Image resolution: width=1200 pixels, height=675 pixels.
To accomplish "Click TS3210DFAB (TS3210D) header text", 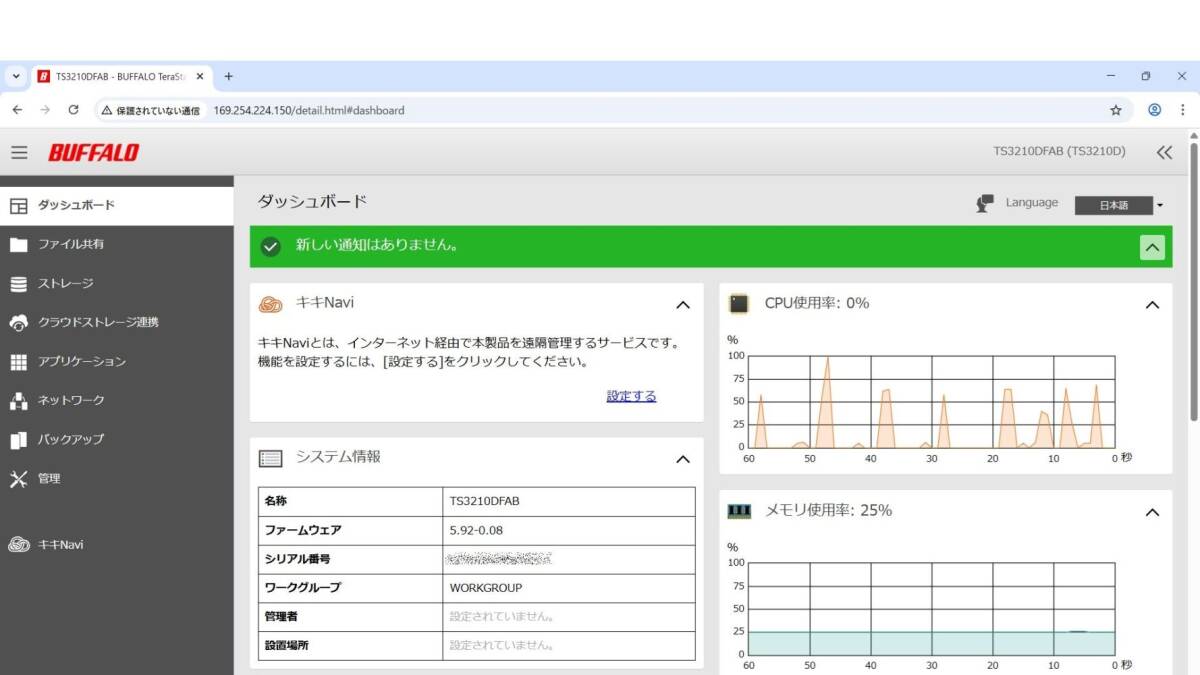I will [x=1059, y=152].
